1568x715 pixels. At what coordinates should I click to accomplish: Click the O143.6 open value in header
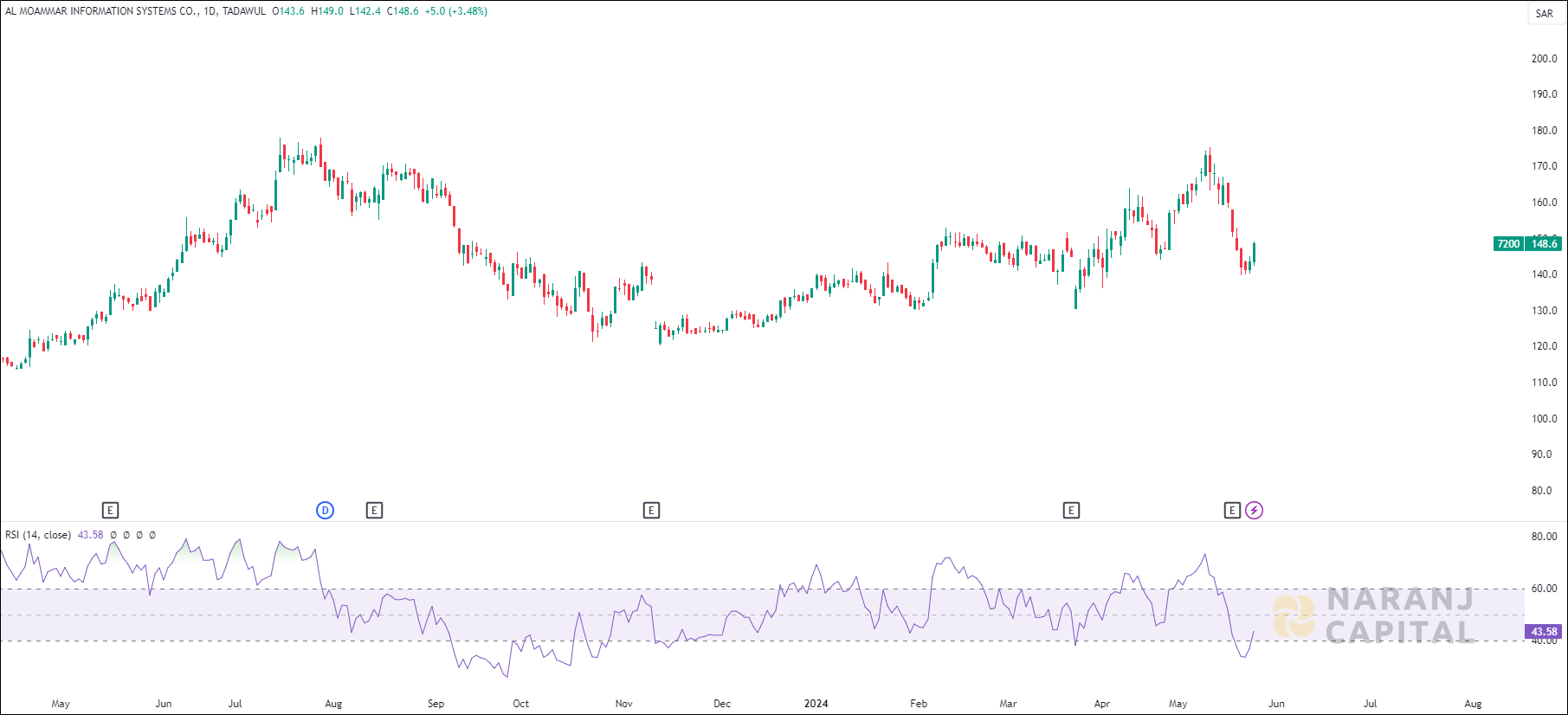click(288, 11)
